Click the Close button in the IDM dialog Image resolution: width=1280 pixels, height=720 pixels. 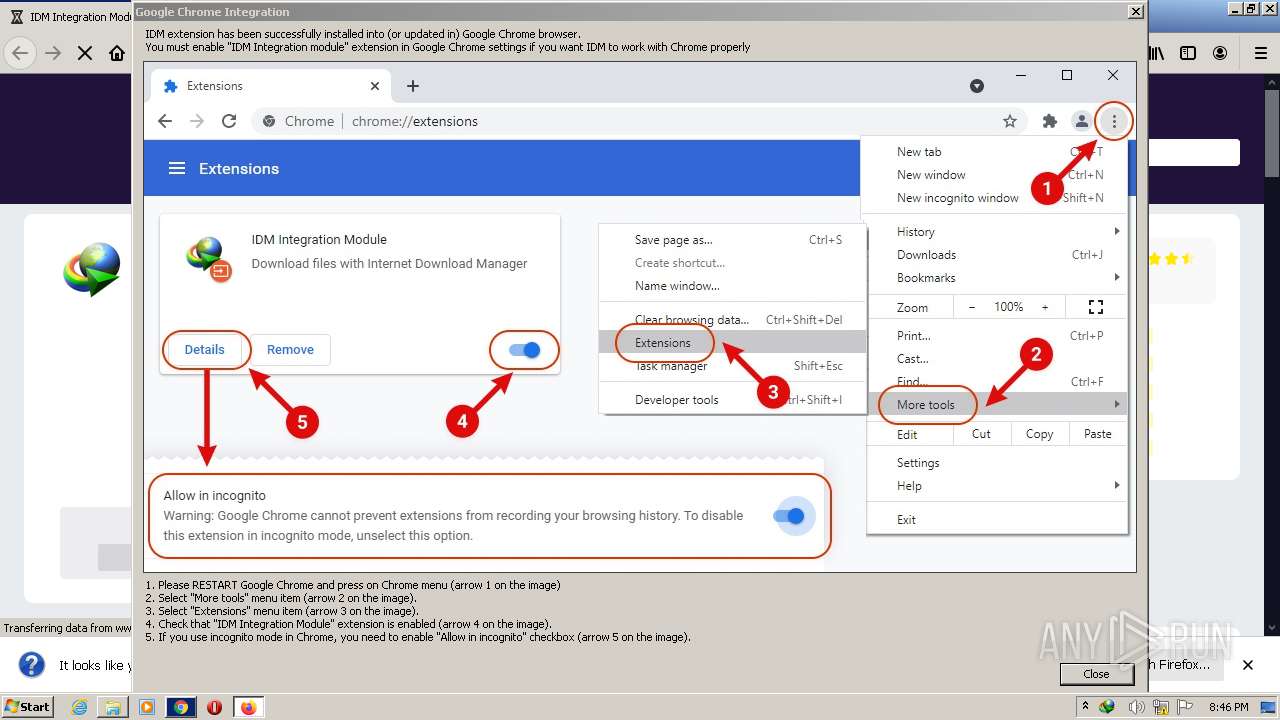click(x=1096, y=674)
